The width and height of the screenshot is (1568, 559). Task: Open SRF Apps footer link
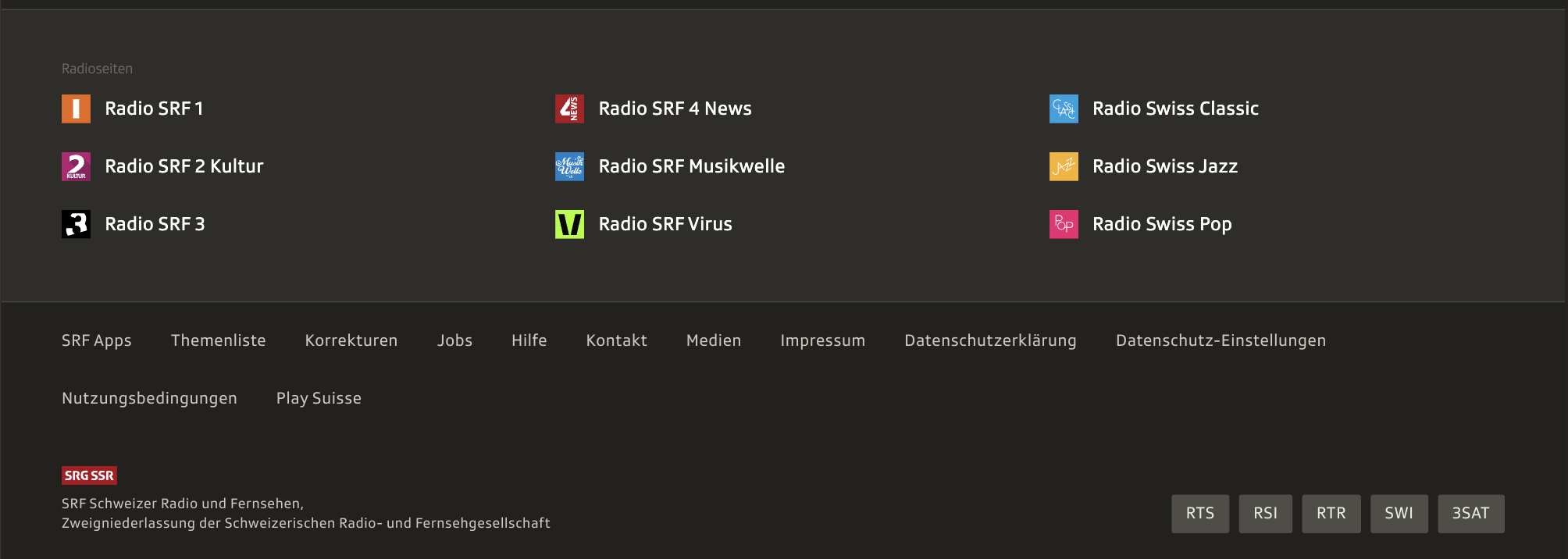pos(97,340)
